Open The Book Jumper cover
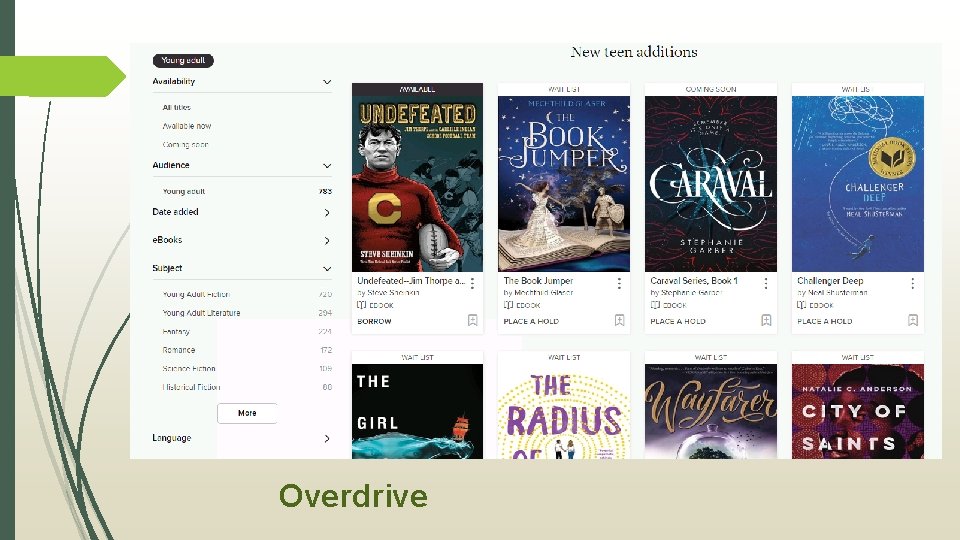 (564, 184)
